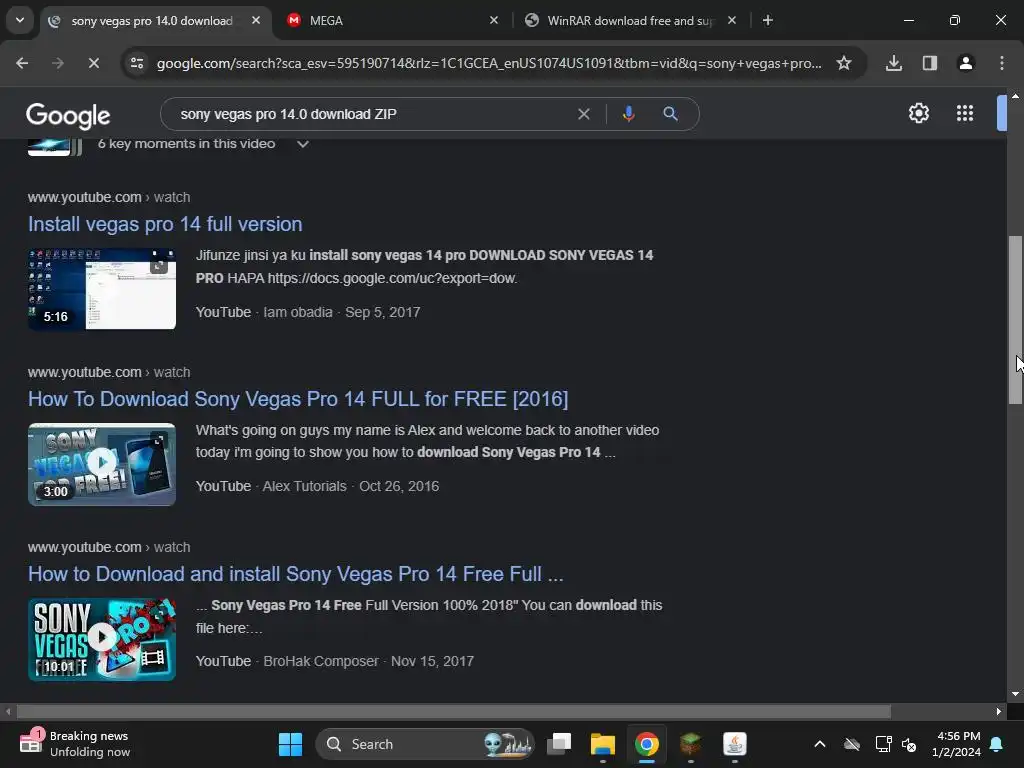Click the address bar URL
The width and height of the screenshot is (1024, 768).
(488, 63)
